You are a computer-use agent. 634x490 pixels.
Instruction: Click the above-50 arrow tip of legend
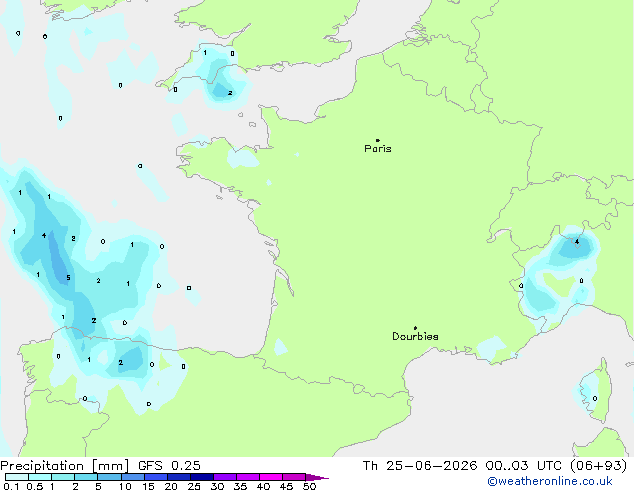[x=317, y=477]
